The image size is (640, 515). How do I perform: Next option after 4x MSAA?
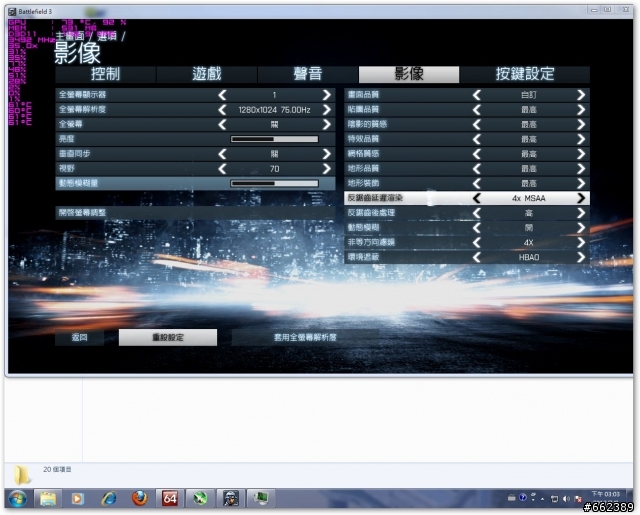[x=581, y=198]
